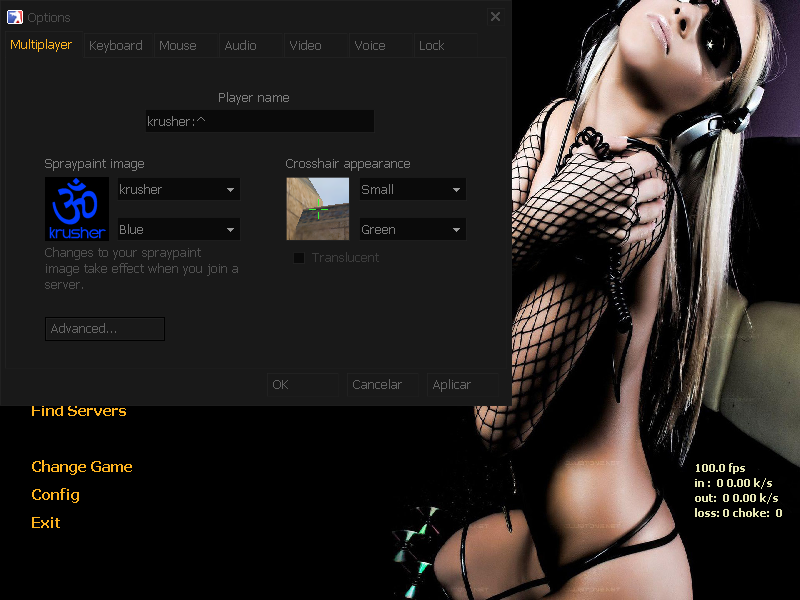Viewport: 800px width, 600px height.
Task: Open the Voice settings tab
Action: [x=370, y=46]
